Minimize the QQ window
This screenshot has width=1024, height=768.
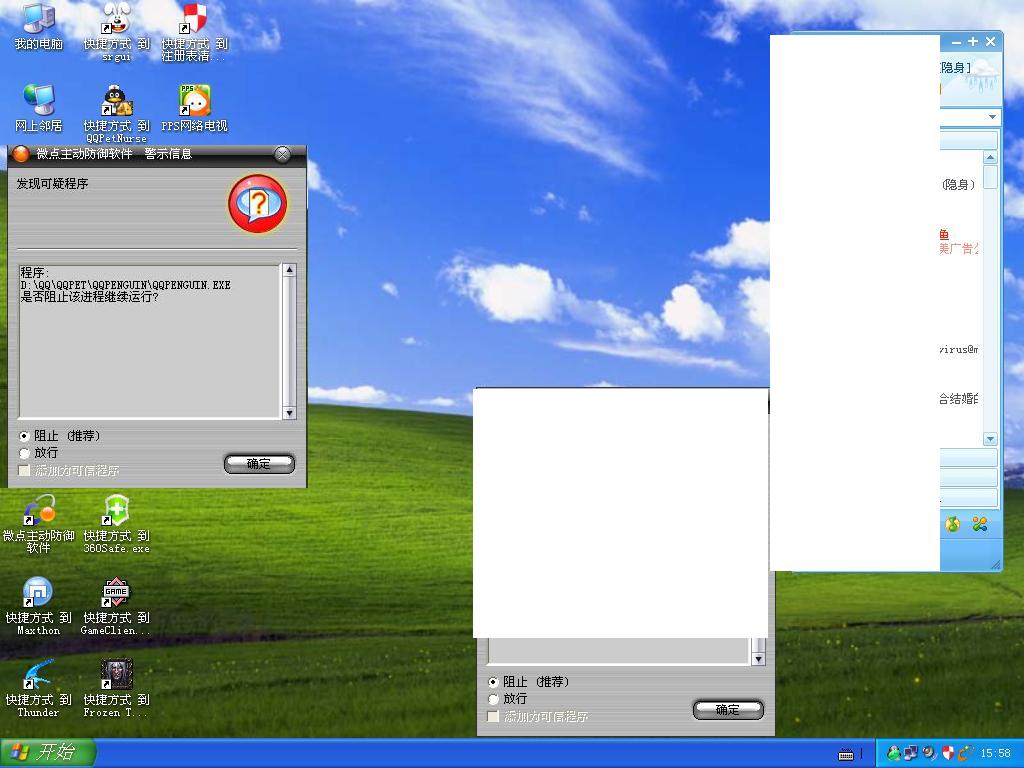click(956, 42)
